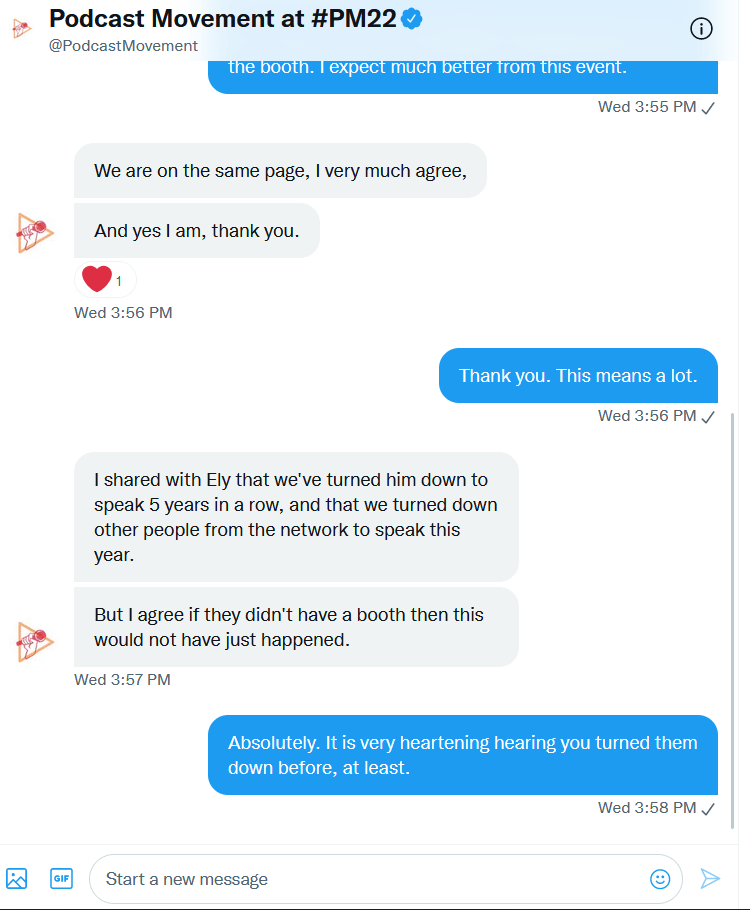Open the emoji picker

660,879
